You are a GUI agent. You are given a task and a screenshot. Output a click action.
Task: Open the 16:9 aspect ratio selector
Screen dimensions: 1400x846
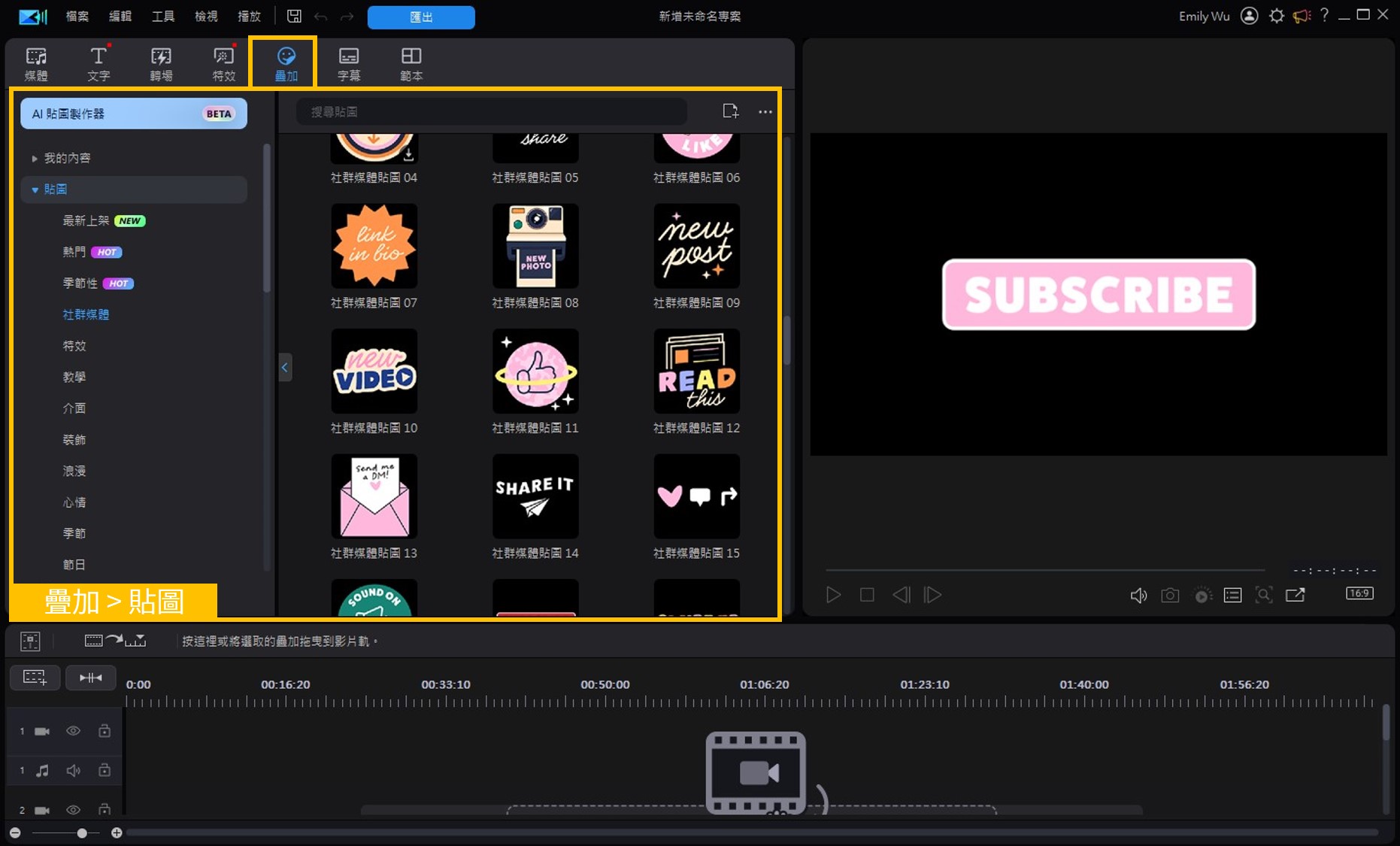click(x=1359, y=593)
